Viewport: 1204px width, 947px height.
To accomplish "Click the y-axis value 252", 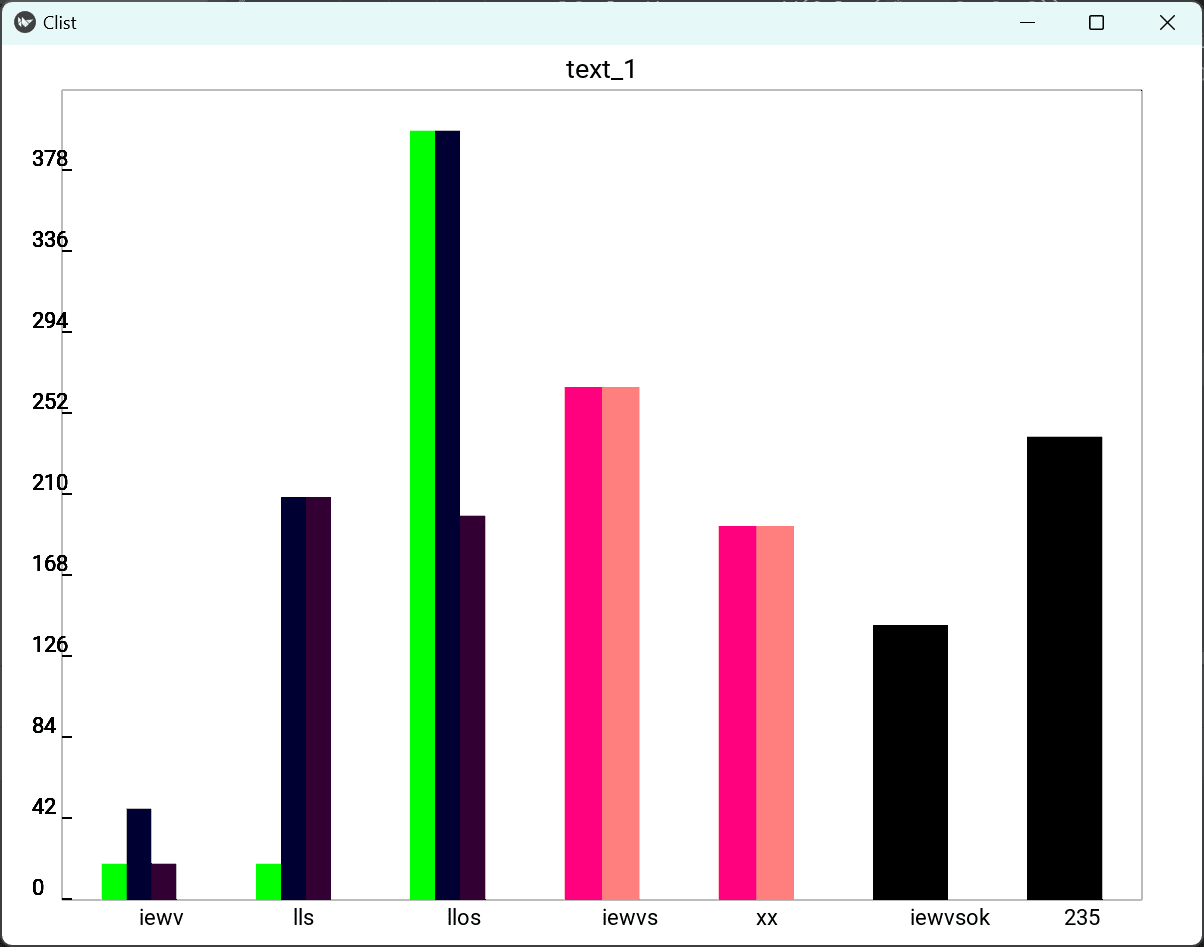I will 49,402.
